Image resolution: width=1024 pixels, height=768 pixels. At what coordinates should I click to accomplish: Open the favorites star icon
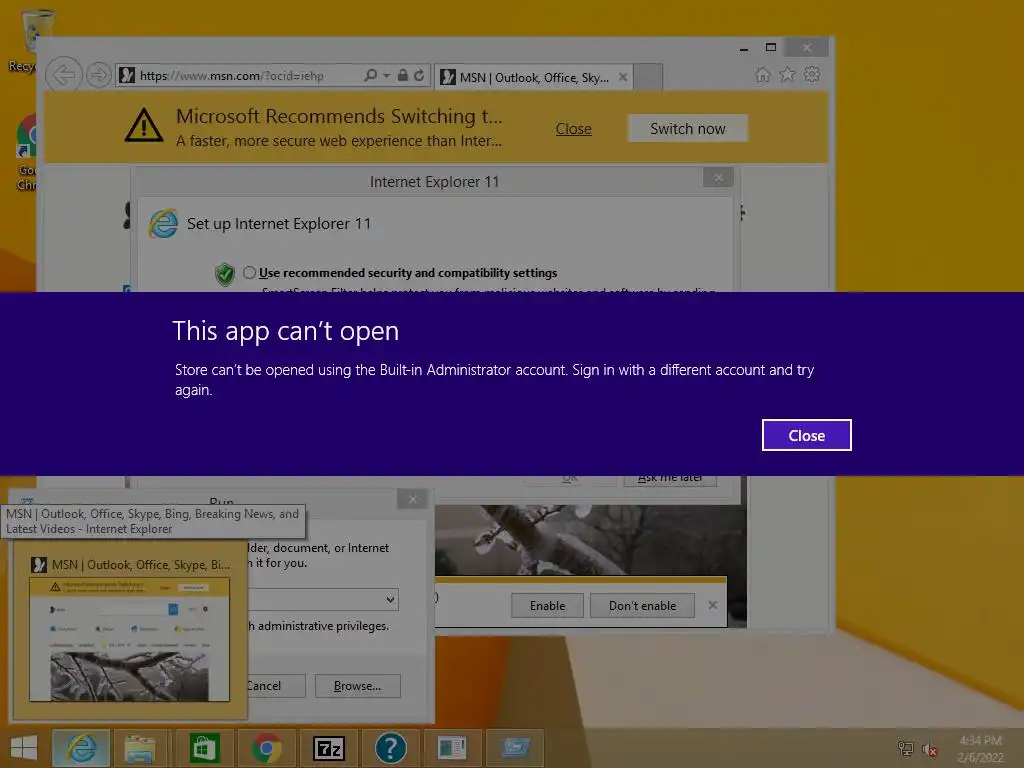(x=788, y=74)
